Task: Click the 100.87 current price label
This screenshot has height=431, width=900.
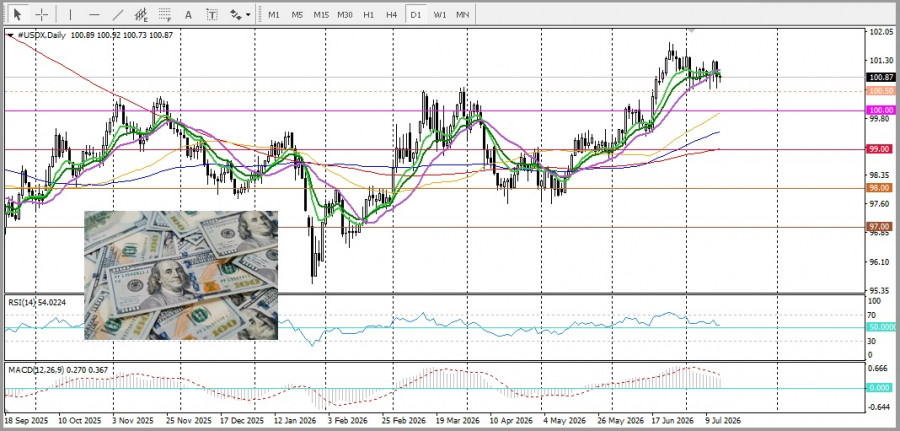Action: (881, 77)
